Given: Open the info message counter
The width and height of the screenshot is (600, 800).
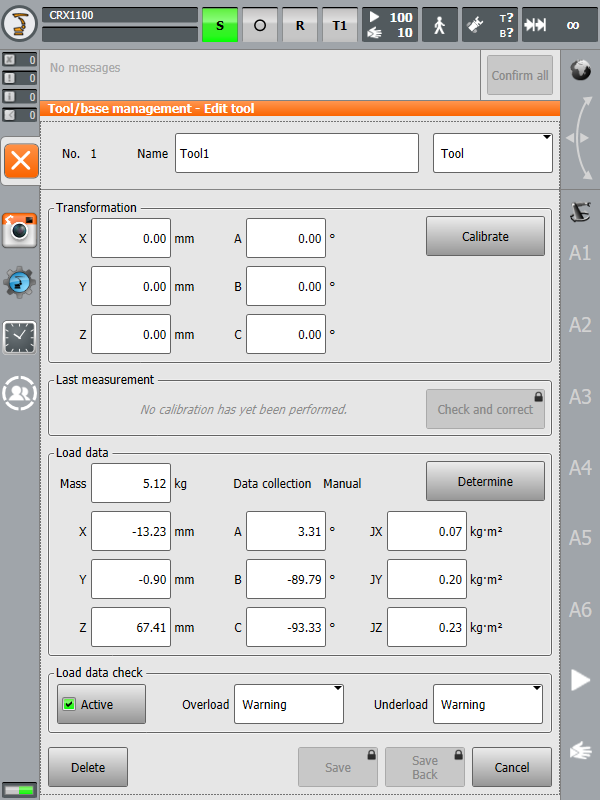Looking at the screenshot, I should [20, 96].
